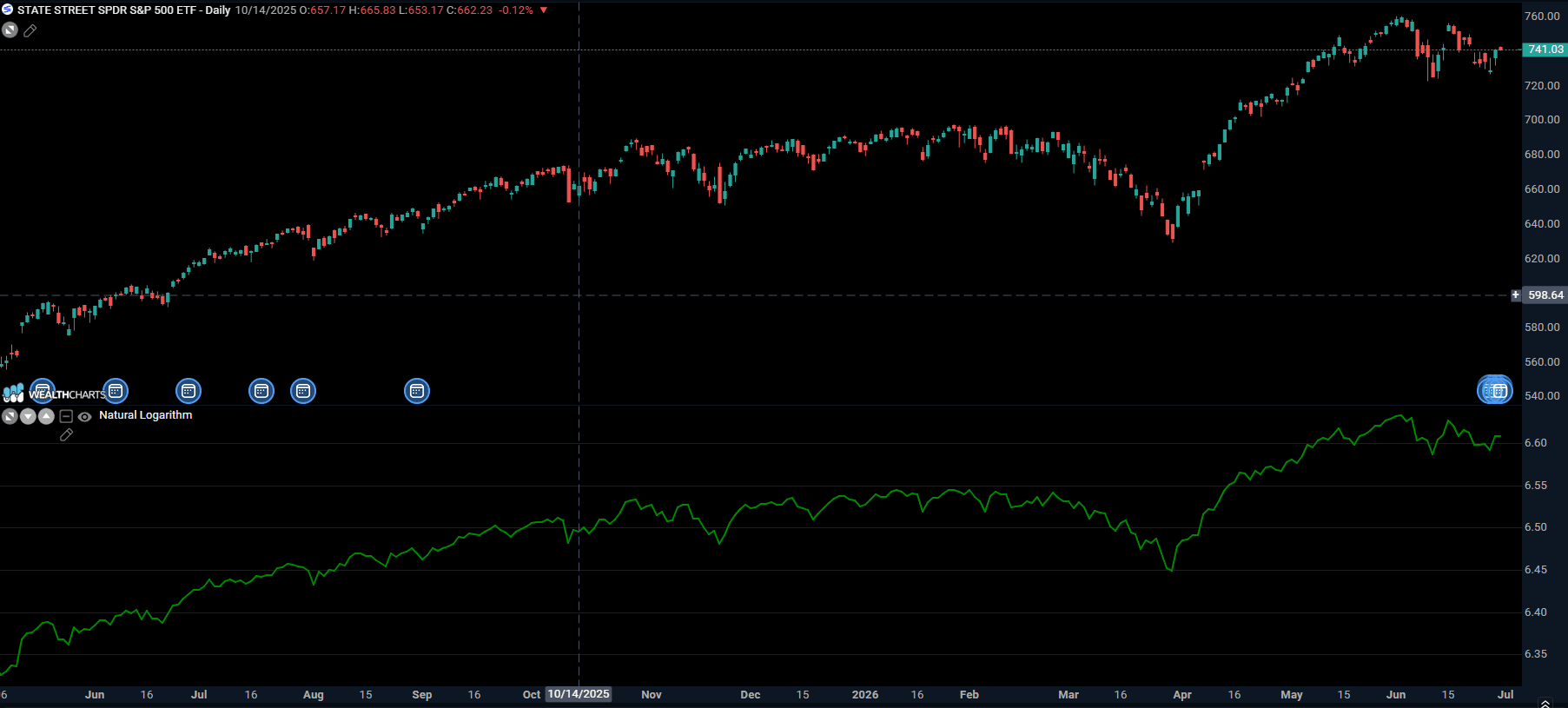Click the 598.64 crosshair price label

click(1545, 295)
